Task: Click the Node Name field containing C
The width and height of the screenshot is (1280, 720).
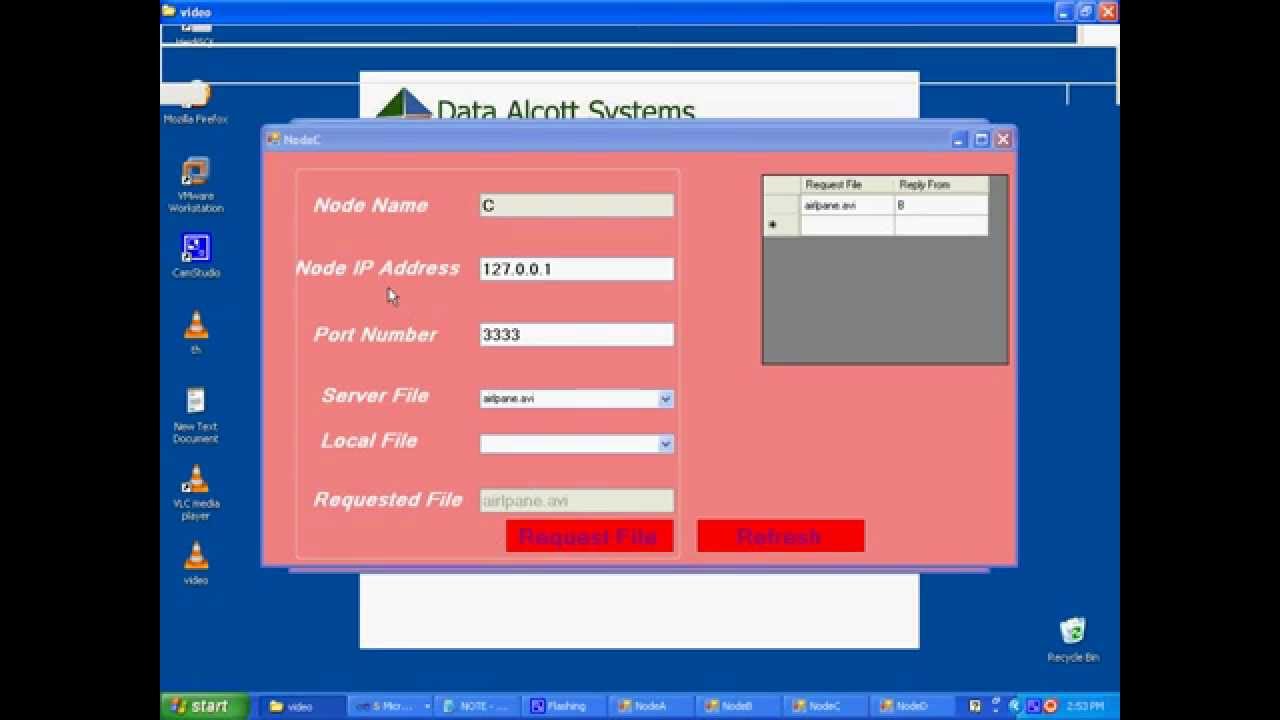Action: click(577, 205)
